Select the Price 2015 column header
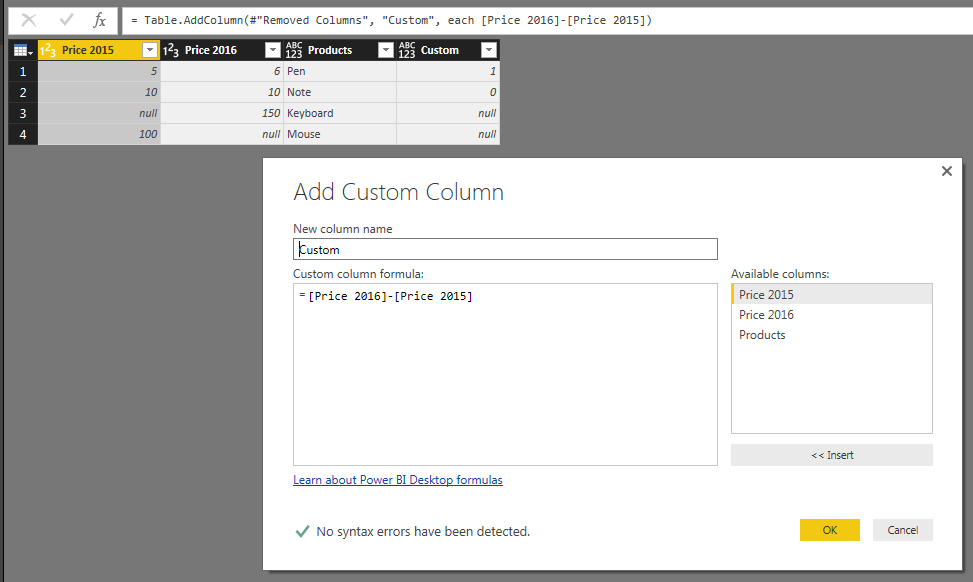 pos(87,50)
